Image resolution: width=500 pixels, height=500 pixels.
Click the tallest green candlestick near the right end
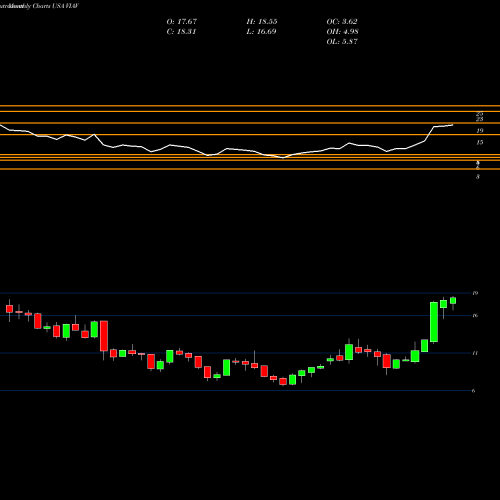pyautogui.click(x=434, y=322)
